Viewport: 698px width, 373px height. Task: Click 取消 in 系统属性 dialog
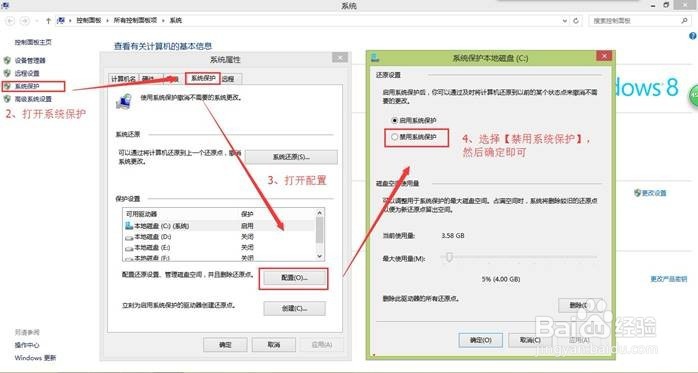274,345
